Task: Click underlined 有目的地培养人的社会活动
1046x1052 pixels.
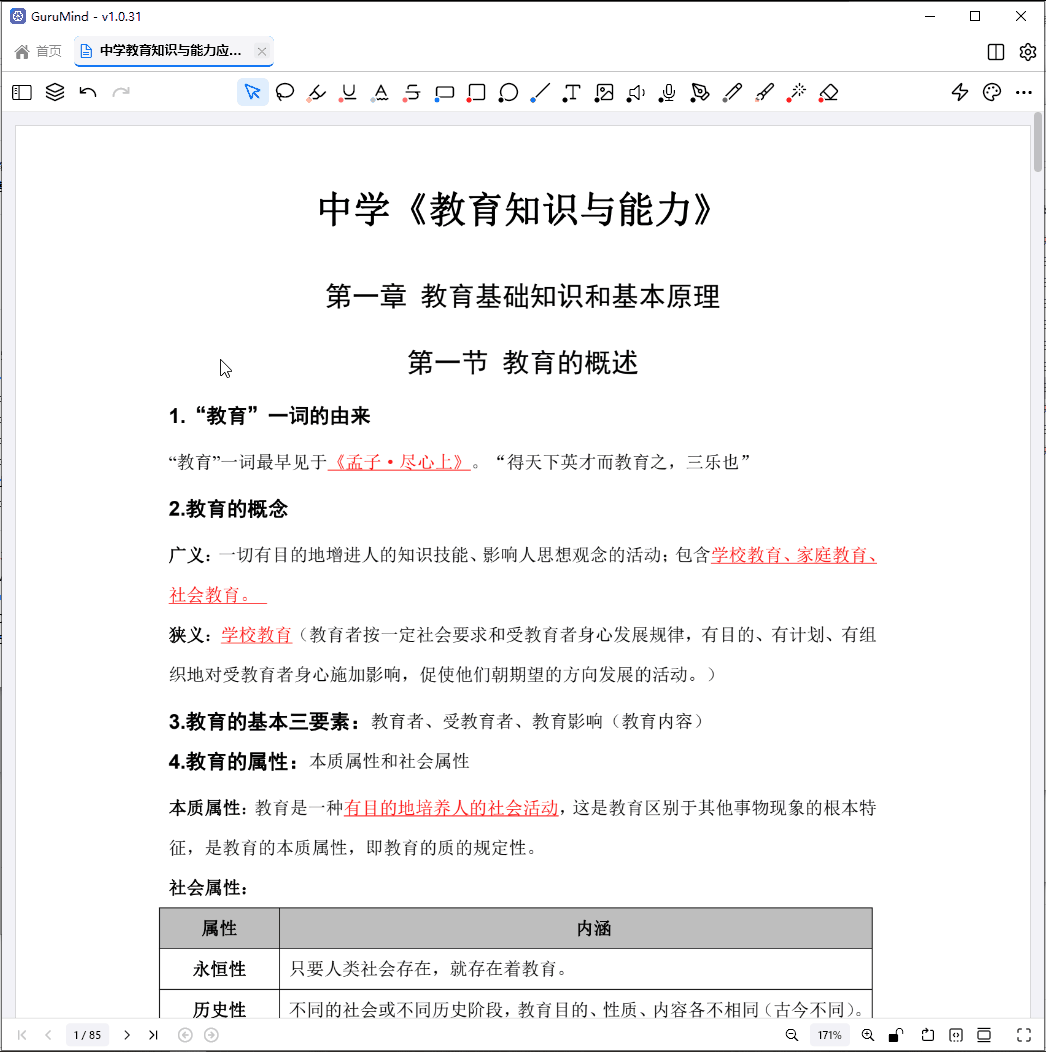Action: point(451,807)
